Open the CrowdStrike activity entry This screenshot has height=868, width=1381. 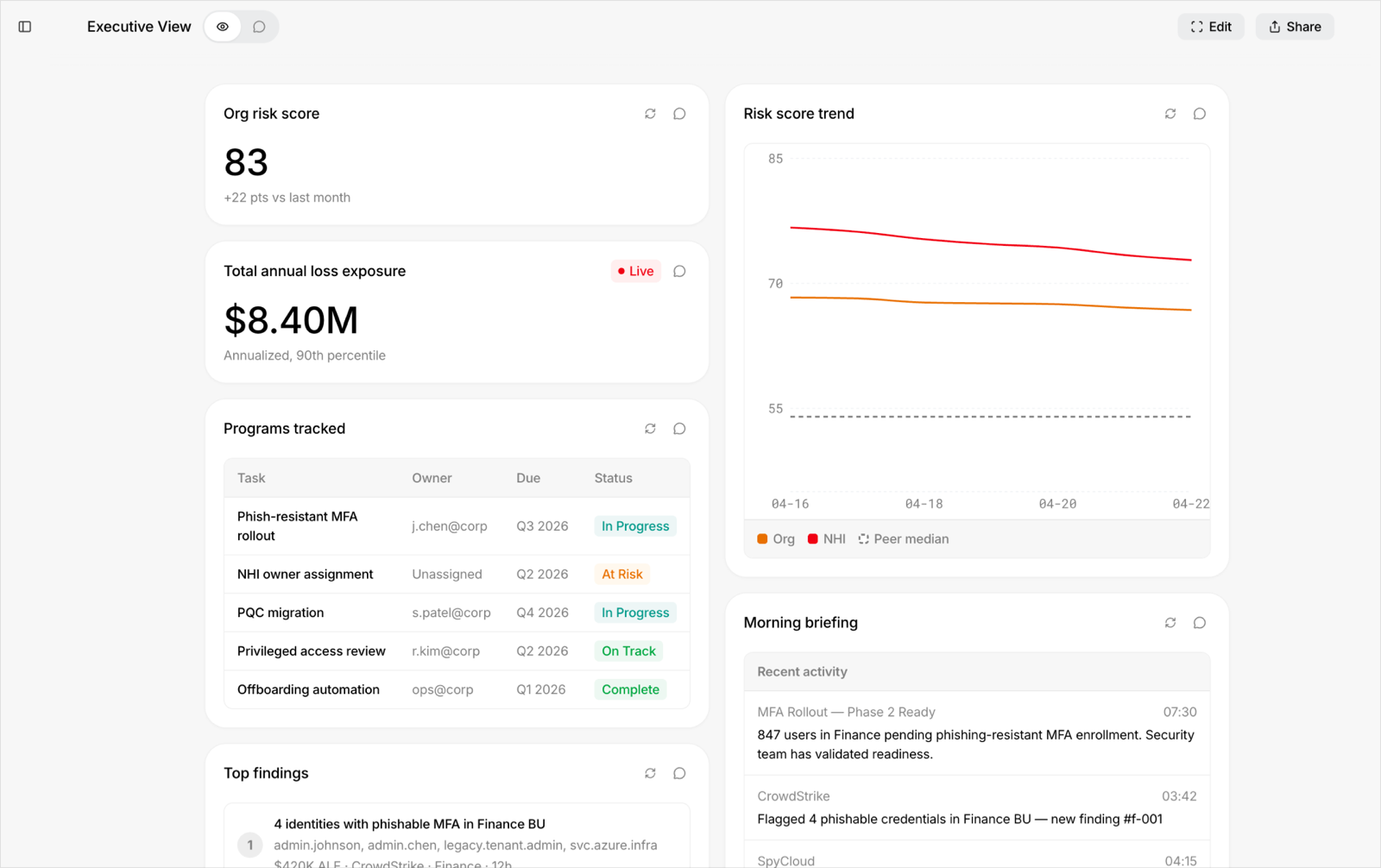click(977, 808)
